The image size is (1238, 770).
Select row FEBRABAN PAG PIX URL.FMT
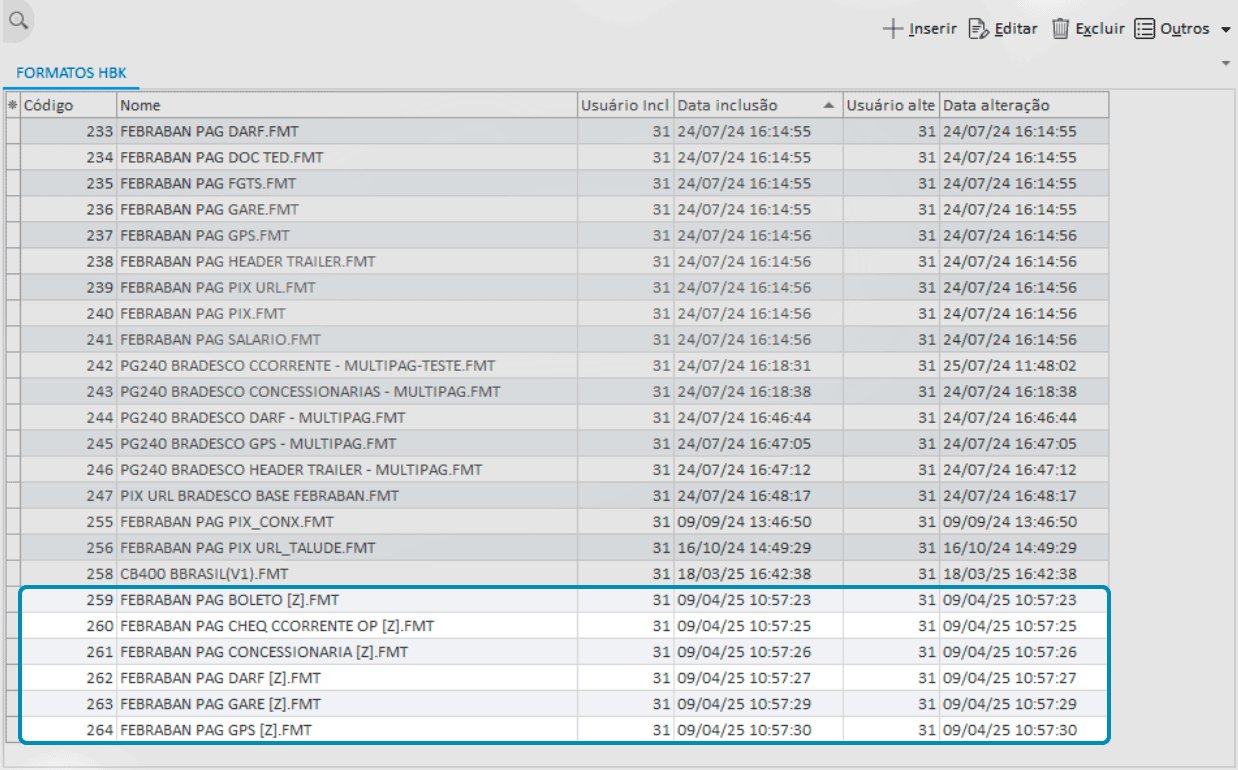pos(557,287)
